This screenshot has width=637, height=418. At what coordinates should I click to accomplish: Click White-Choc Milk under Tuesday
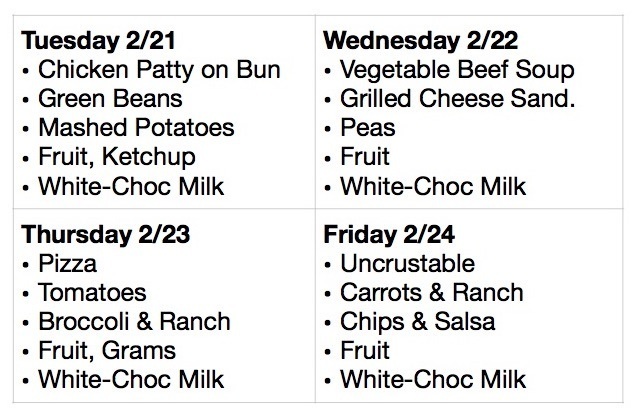[x=131, y=187]
